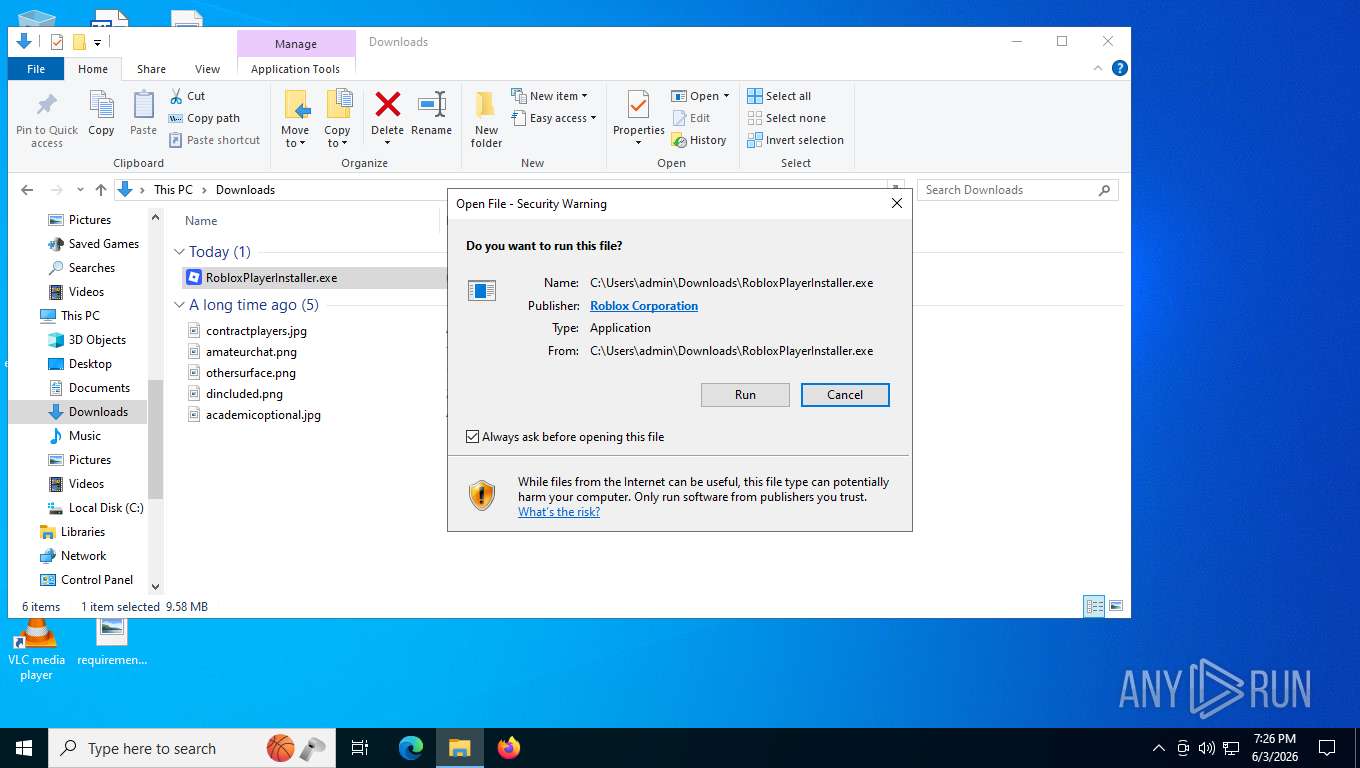Click the Cancel button in dialog

click(845, 395)
